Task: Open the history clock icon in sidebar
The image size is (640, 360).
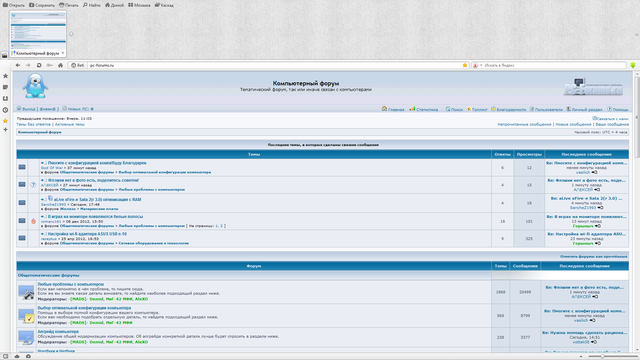Action: tap(5, 110)
